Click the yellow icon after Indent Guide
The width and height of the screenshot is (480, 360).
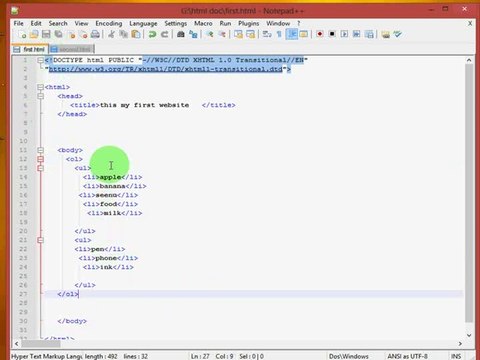304,34
